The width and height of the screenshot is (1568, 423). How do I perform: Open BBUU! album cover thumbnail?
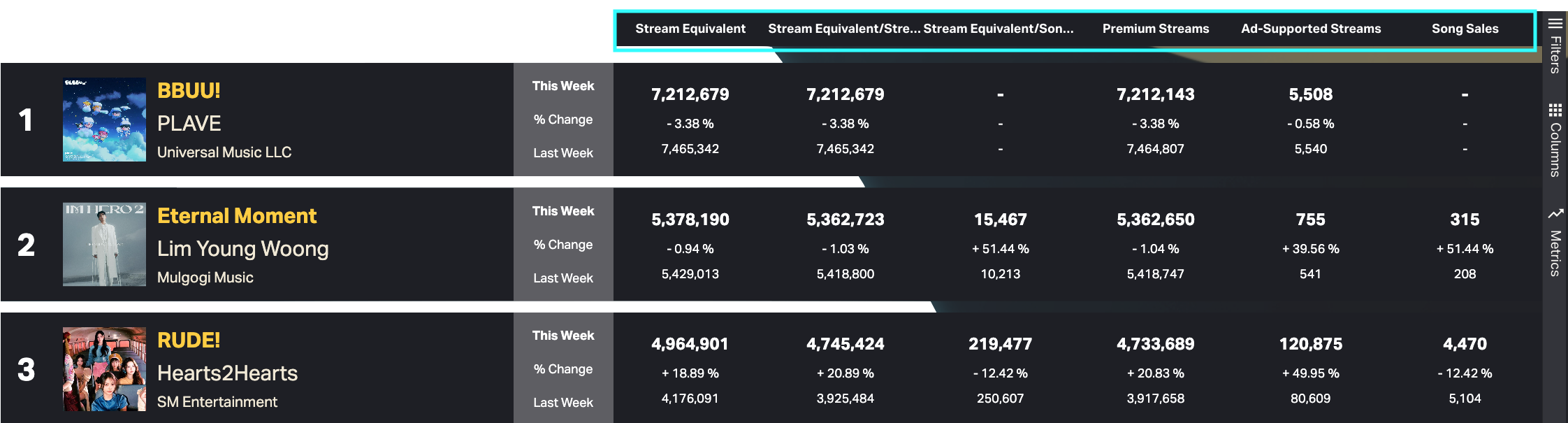104,120
